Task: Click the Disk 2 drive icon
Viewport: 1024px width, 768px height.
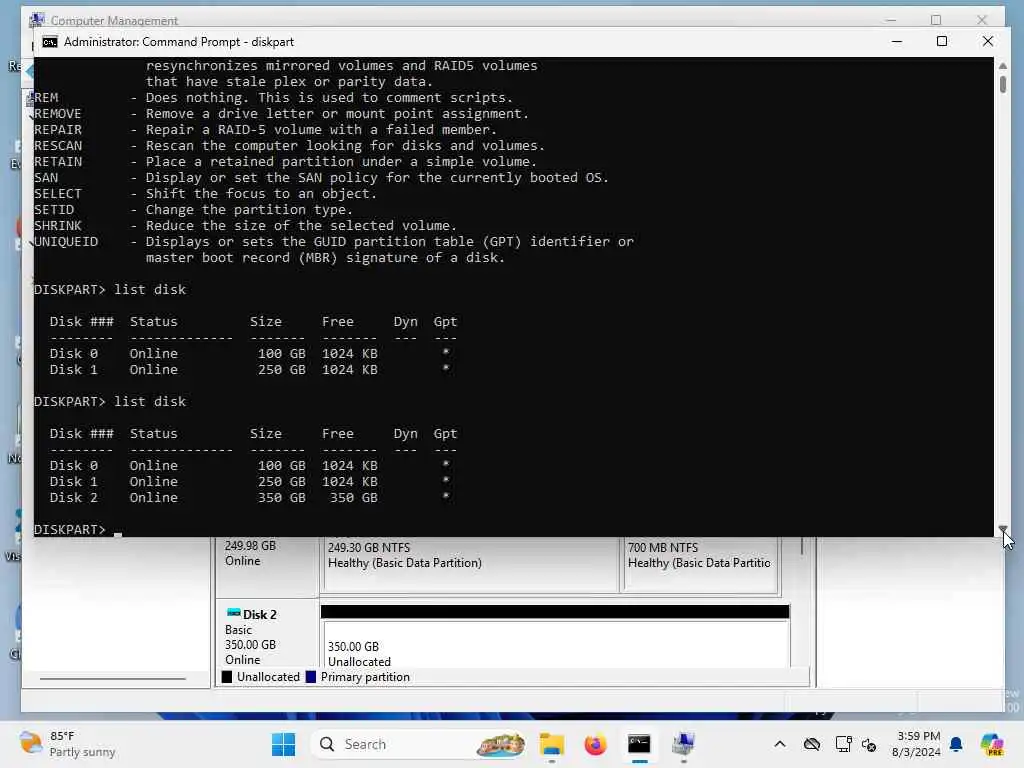Action: 233,613
